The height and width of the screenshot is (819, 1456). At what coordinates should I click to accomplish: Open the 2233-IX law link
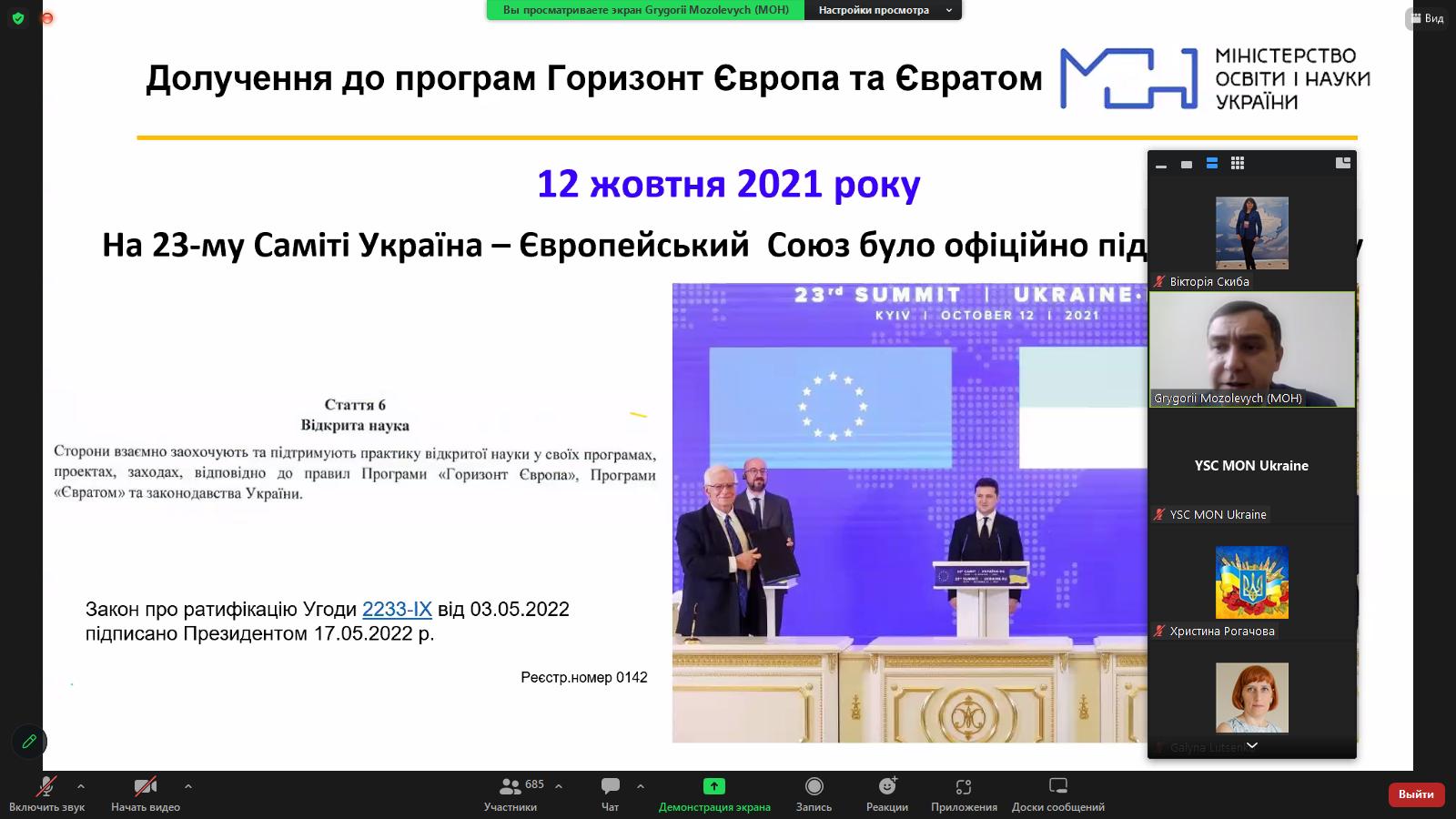(397, 609)
